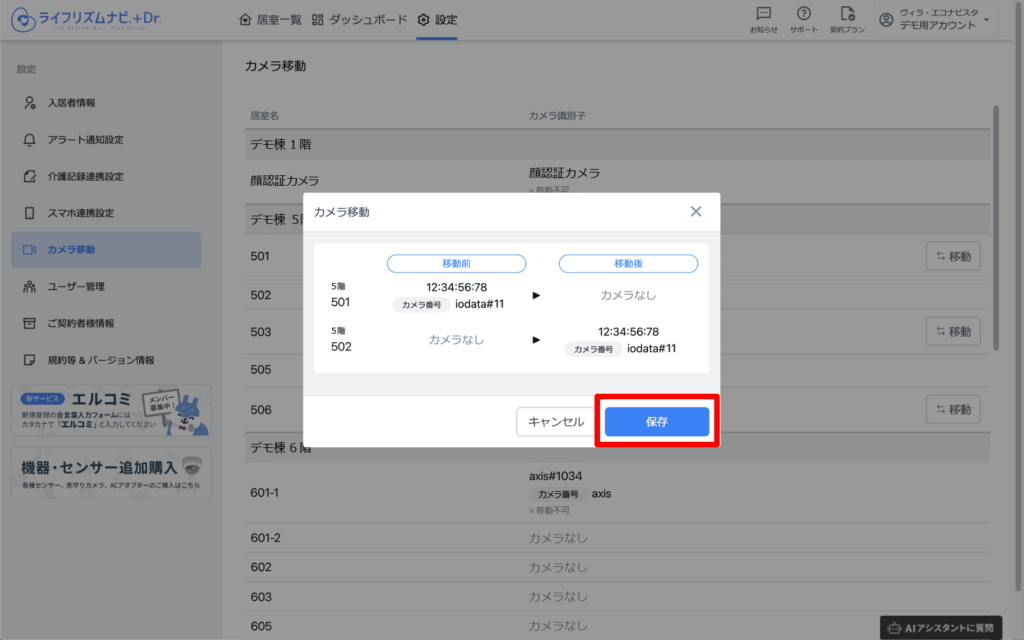
Task: Select スマホ連携設定 in the sidebar
Action: coord(80,213)
